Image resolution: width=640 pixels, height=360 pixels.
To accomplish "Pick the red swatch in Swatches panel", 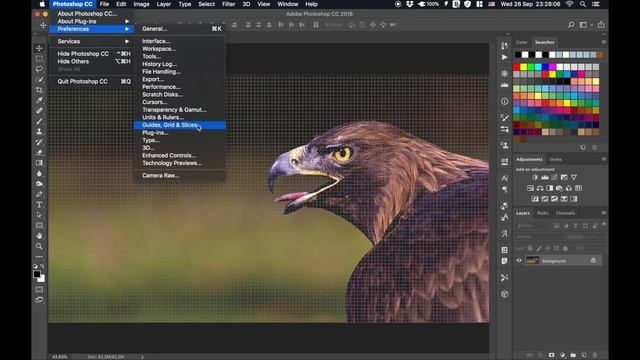I will coord(516,67).
